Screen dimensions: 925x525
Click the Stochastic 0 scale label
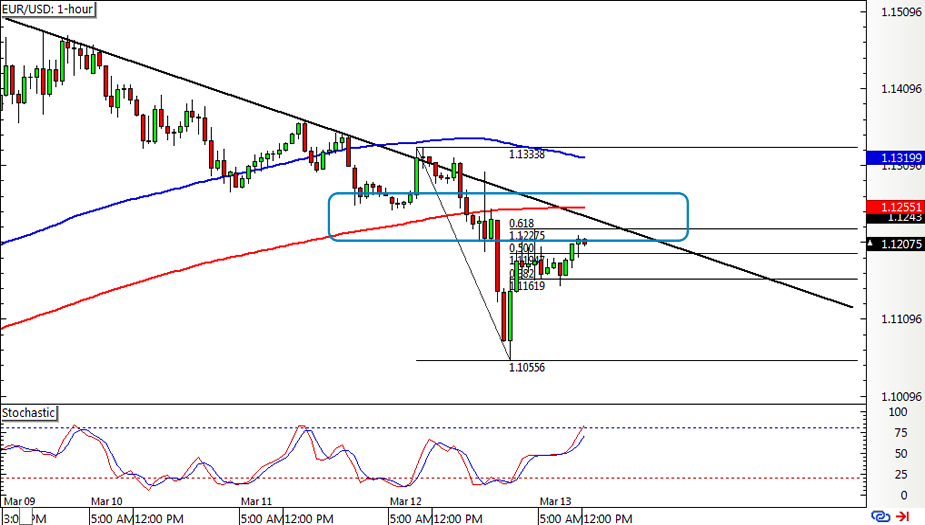pyautogui.click(x=904, y=496)
